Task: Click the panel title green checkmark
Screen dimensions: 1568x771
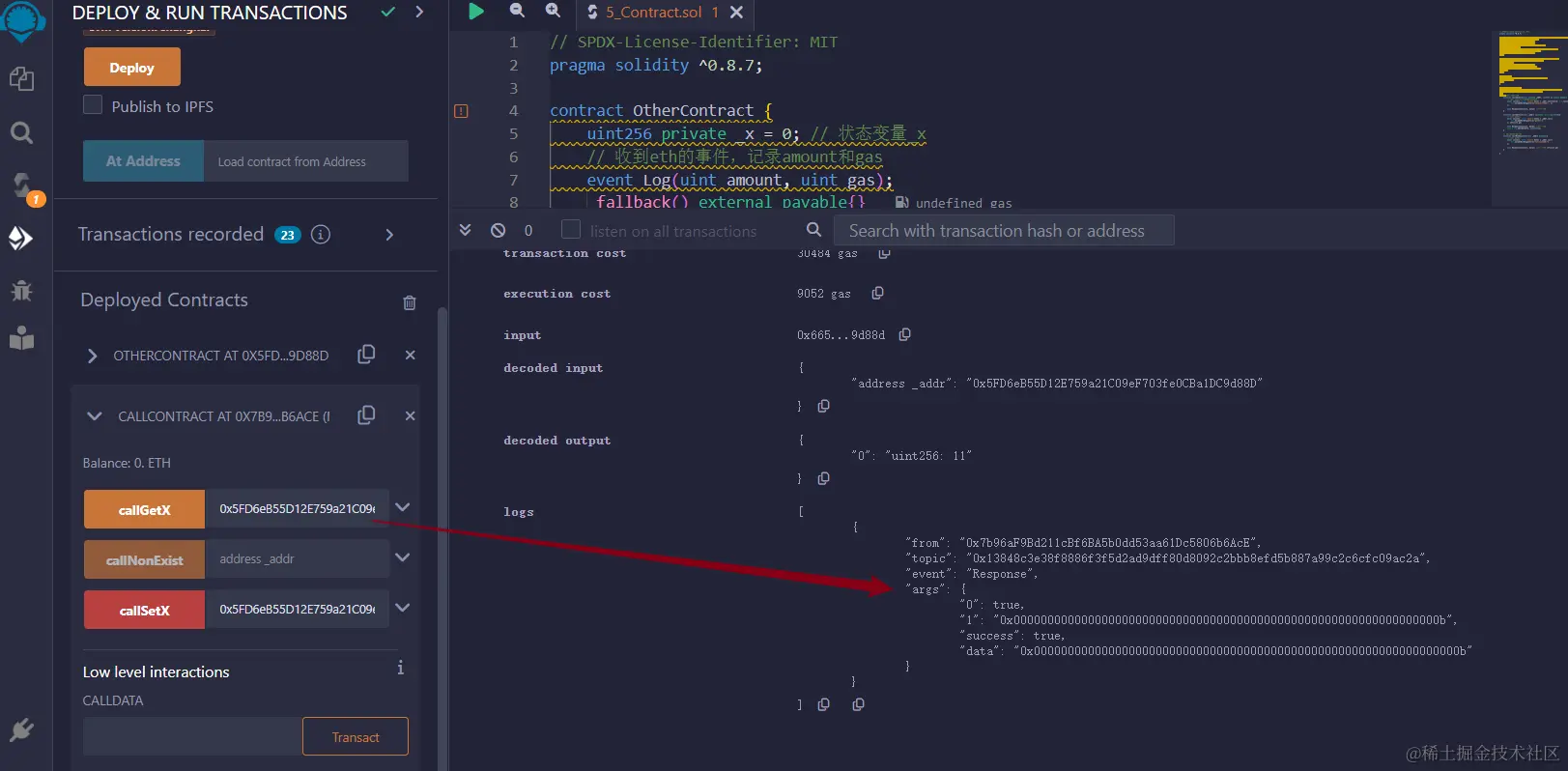Action: point(388,12)
